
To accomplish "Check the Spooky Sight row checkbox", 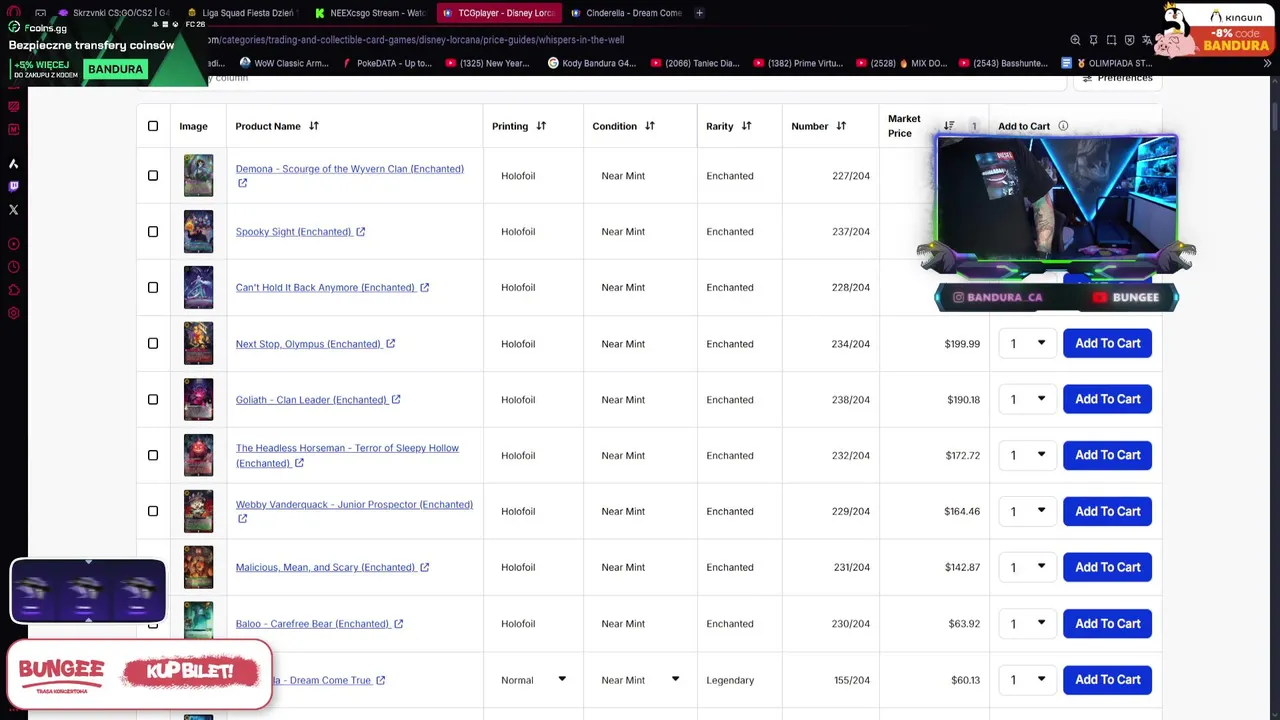I will coord(153,231).
